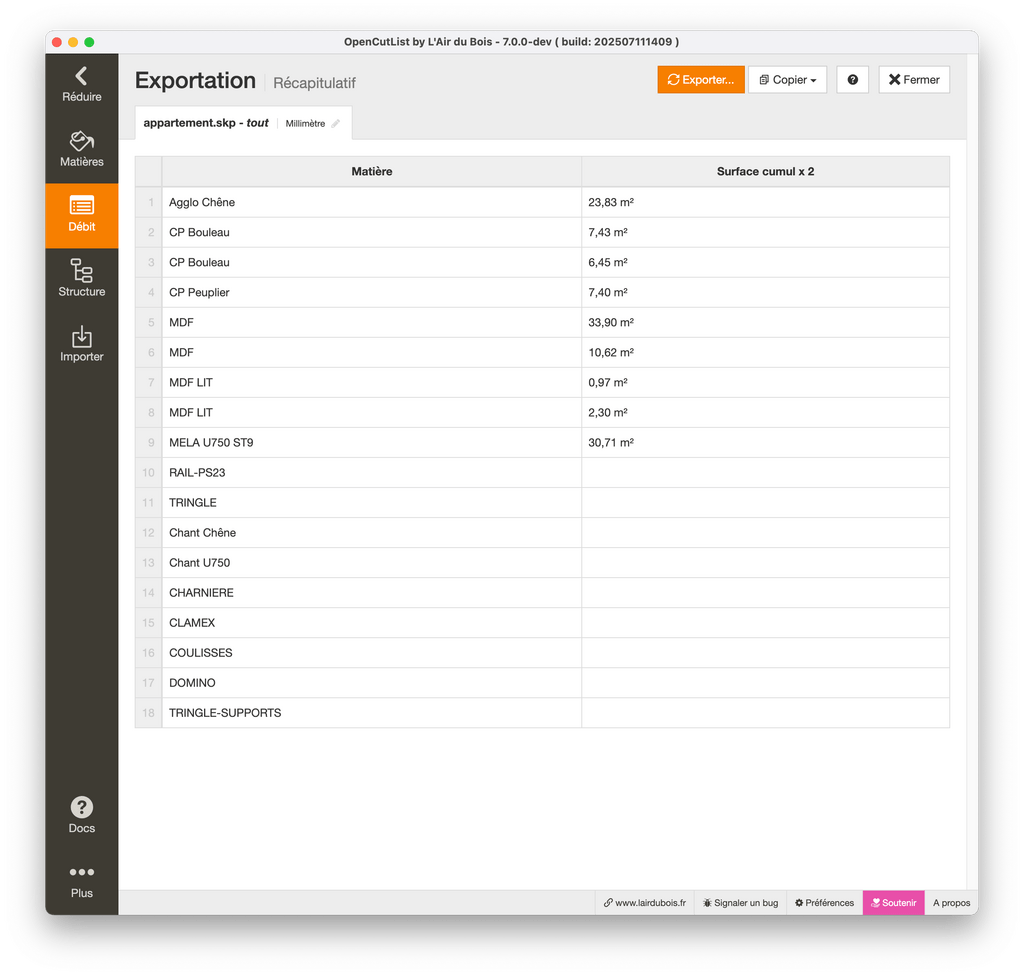The image size is (1024, 975).
Task: Click the pink Soutenir button
Action: tap(893, 903)
